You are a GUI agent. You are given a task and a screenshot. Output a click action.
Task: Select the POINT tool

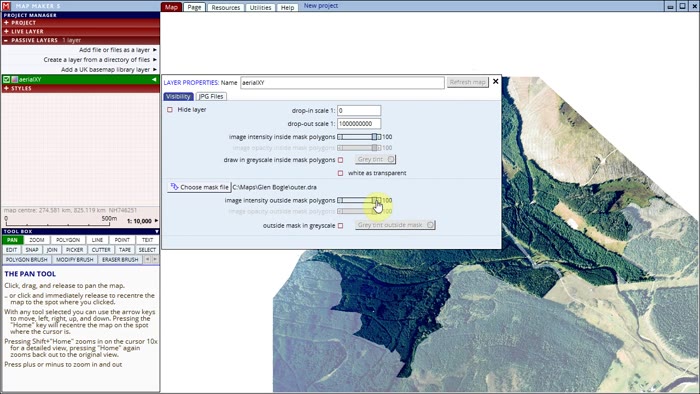pos(122,240)
